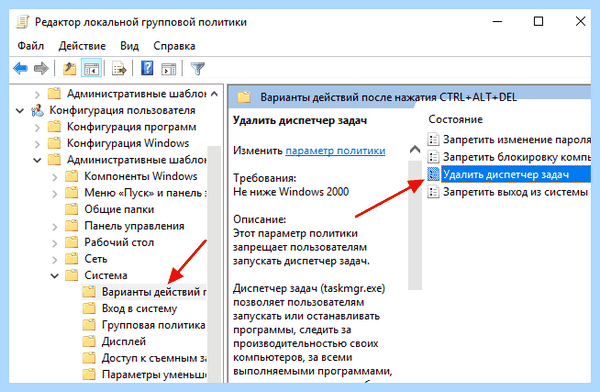Open the Файл menu
The width and height of the screenshot is (600, 392).
click(x=31, y=46)
